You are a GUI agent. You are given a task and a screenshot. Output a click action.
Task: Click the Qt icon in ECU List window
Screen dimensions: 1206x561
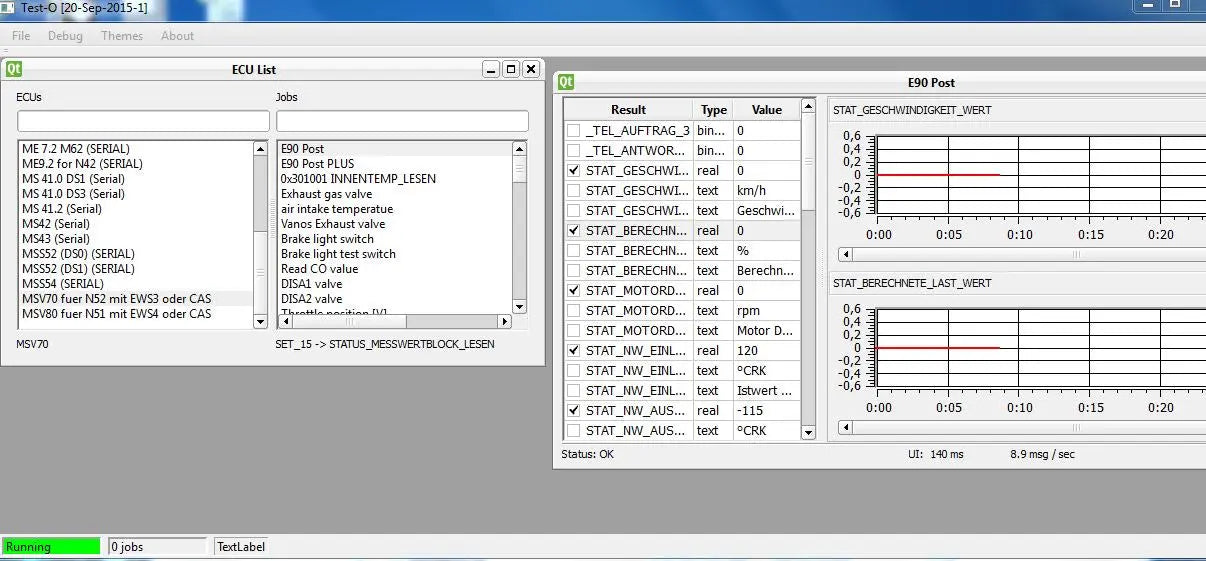coord(14,69)
